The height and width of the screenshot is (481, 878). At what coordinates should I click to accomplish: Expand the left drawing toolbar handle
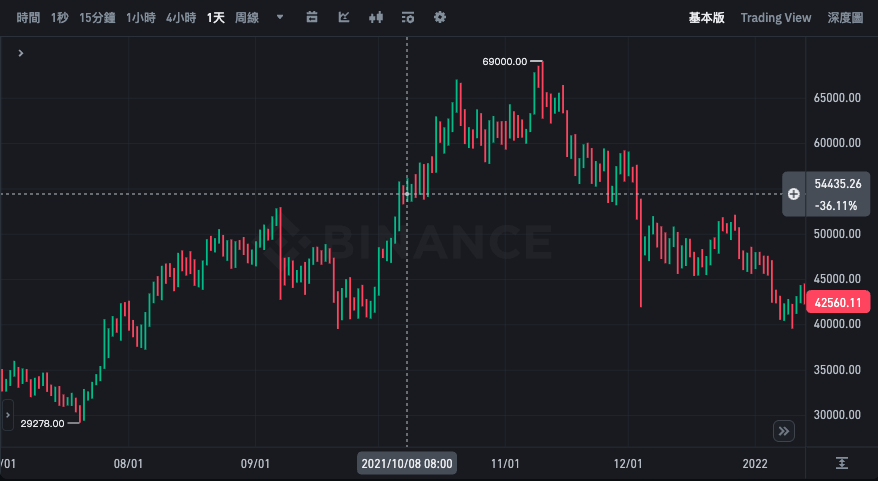[8, 413]
